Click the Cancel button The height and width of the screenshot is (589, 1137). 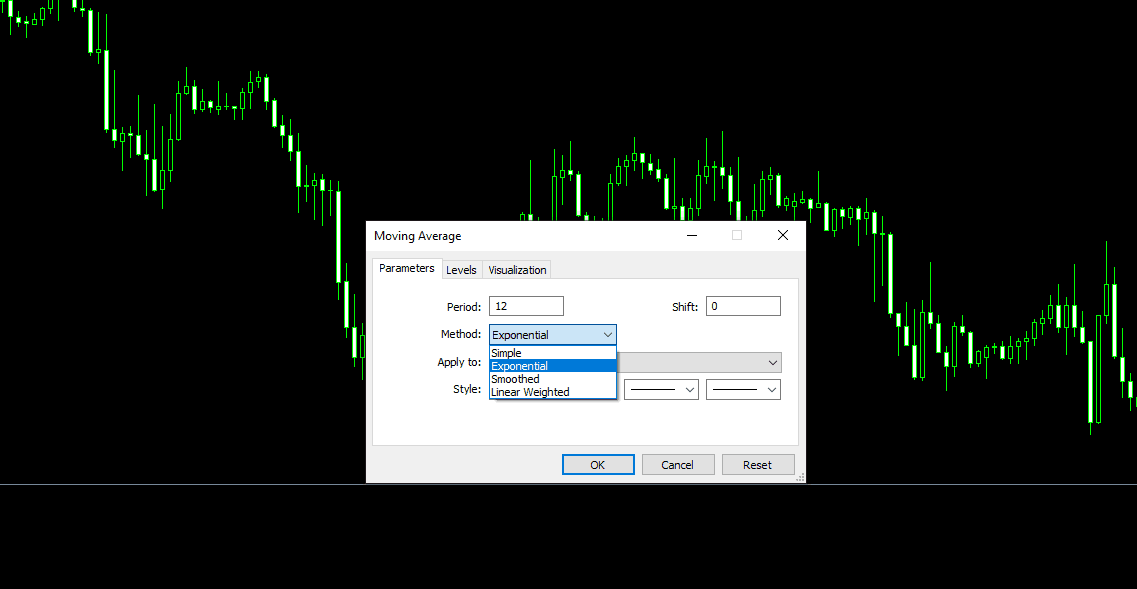pyautogui.click(x=678, y=465)
